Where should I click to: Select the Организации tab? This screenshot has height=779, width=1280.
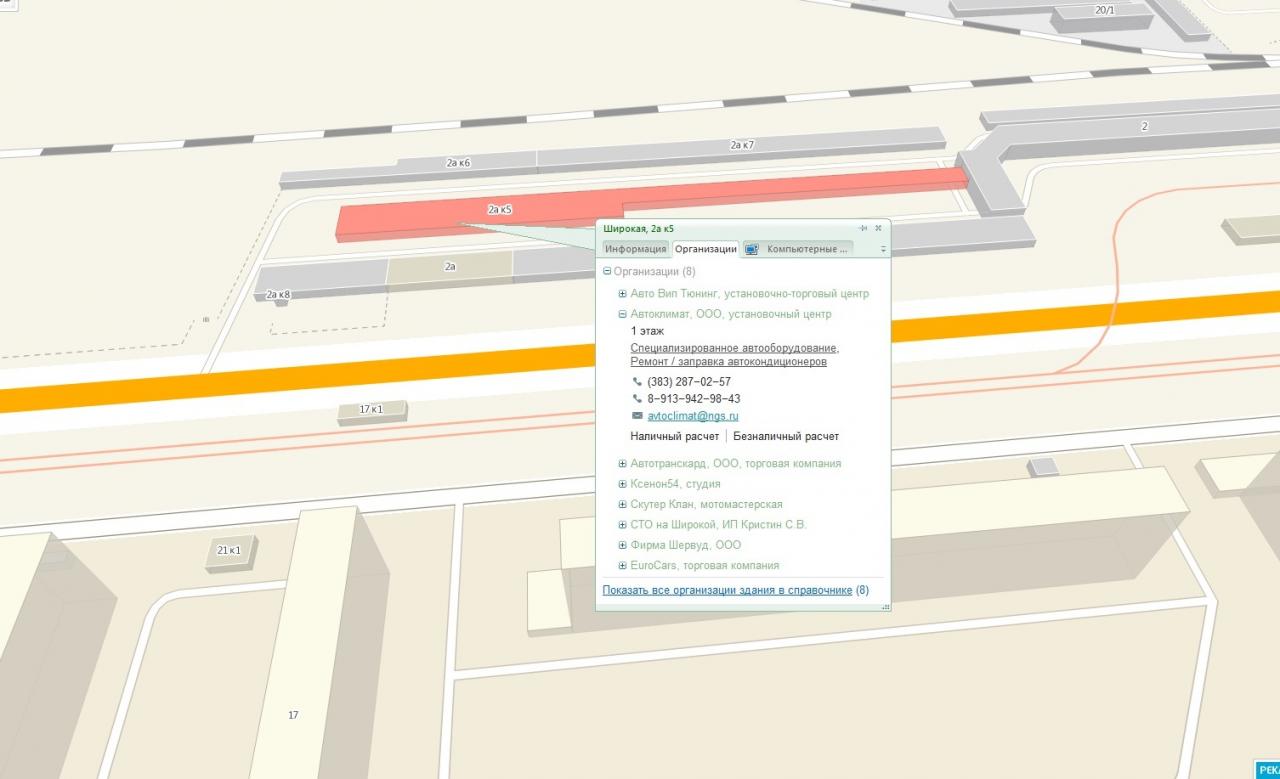click(x=705, y=249)
